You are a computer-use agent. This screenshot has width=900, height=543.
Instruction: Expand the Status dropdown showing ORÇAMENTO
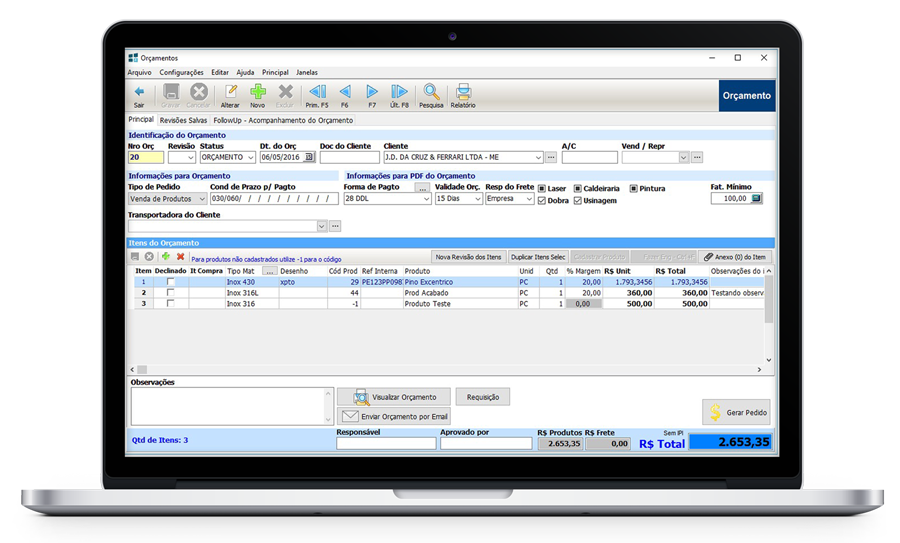click(x=250, y=157)
